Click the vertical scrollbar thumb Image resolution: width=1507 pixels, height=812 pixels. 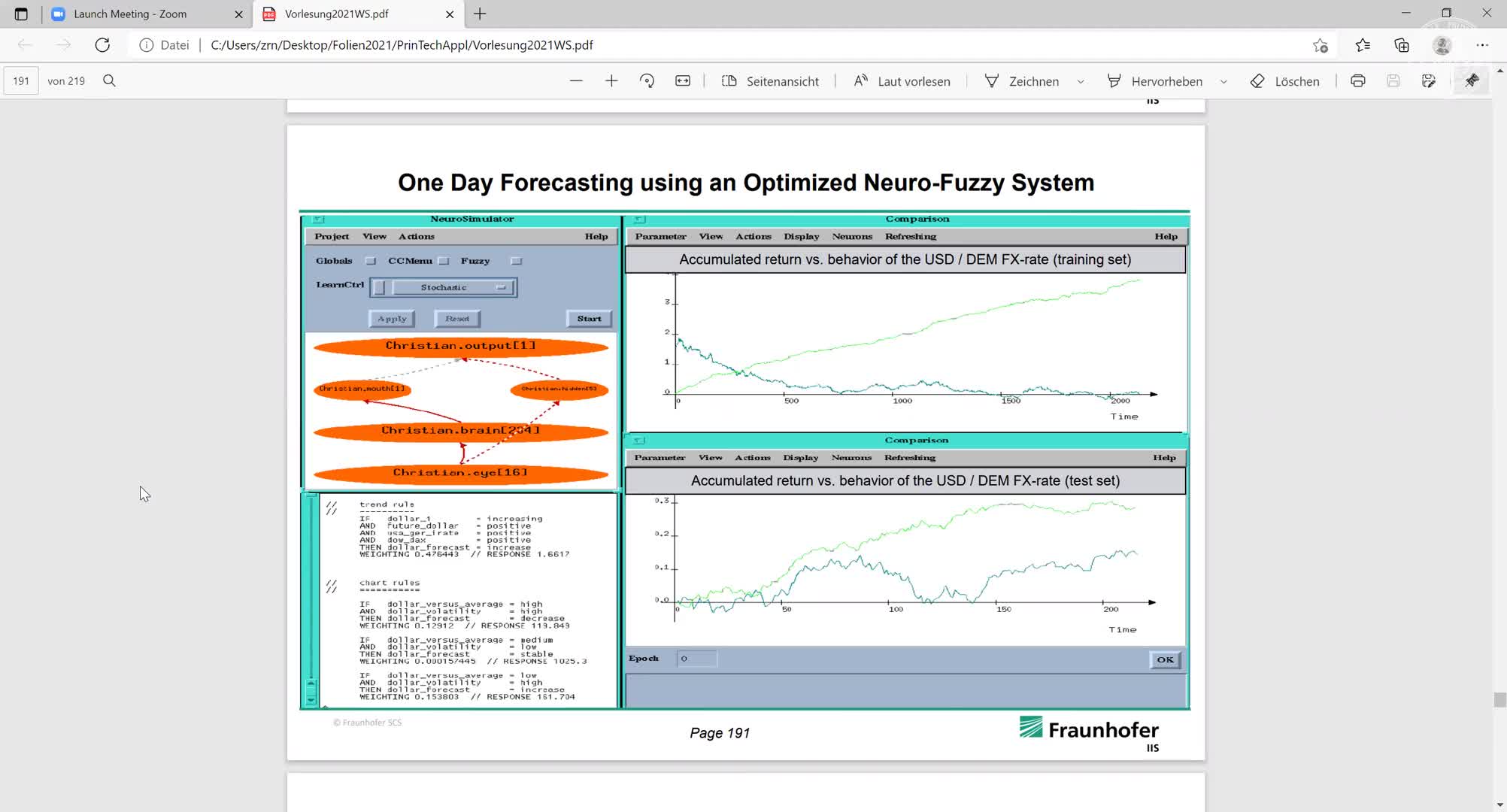(1499, 699)
